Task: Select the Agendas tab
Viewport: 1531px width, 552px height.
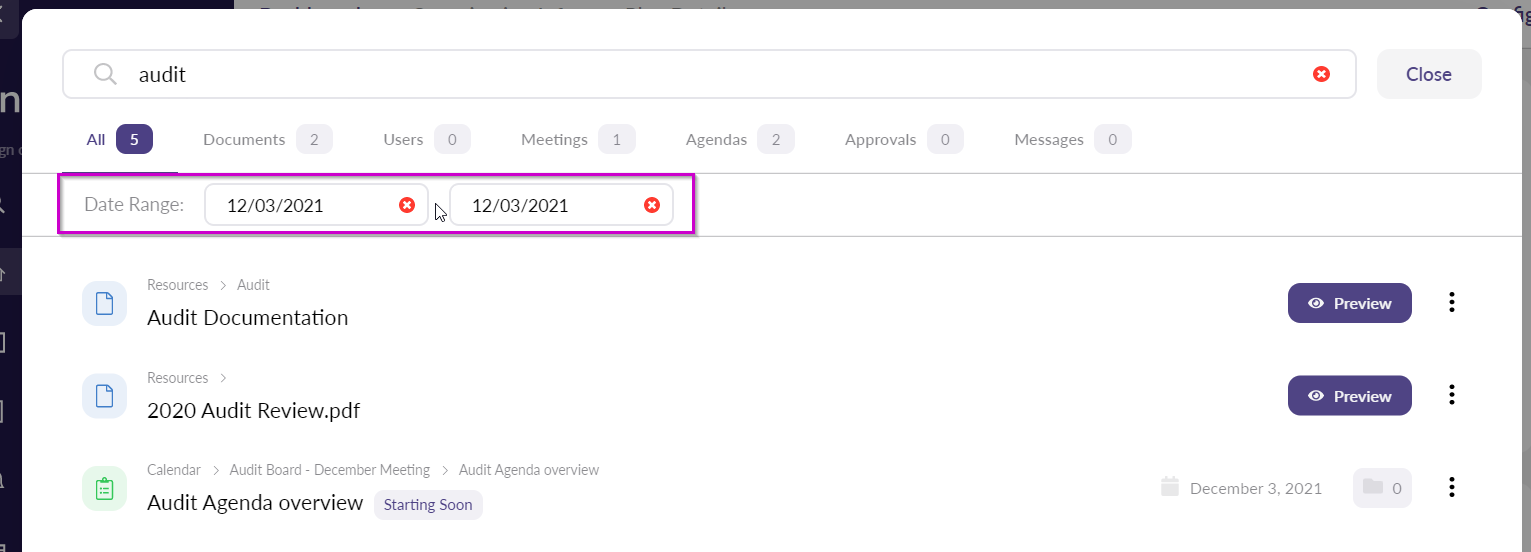Action: (738, 140)
